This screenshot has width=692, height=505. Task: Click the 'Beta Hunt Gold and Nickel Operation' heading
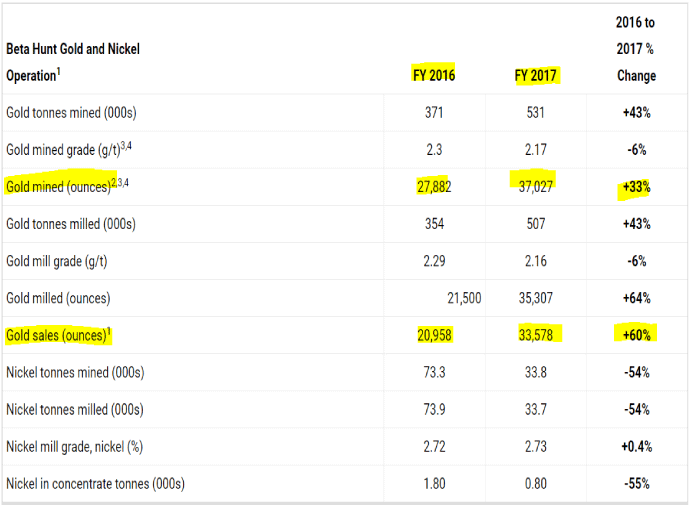(74, 62)
